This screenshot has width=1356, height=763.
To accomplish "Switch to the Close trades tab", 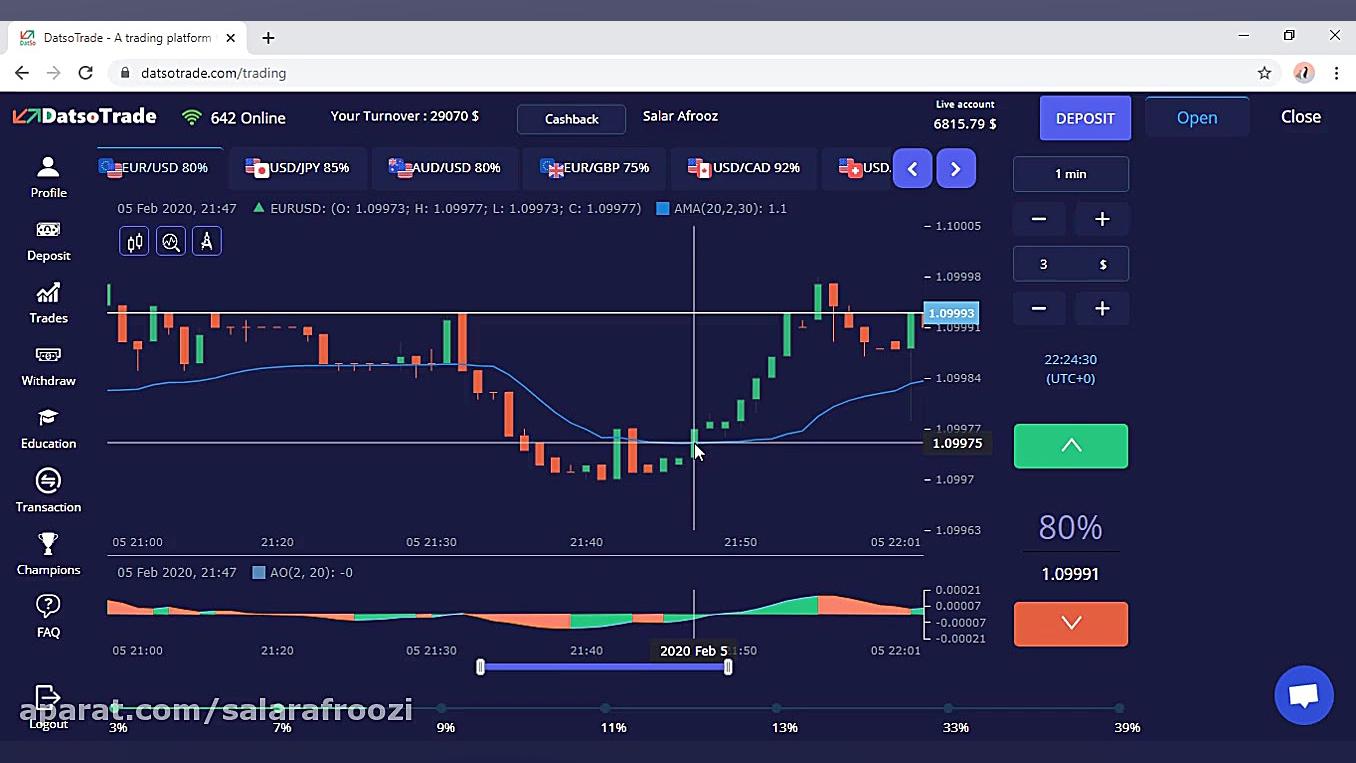I will click(x=1301, y=117).
